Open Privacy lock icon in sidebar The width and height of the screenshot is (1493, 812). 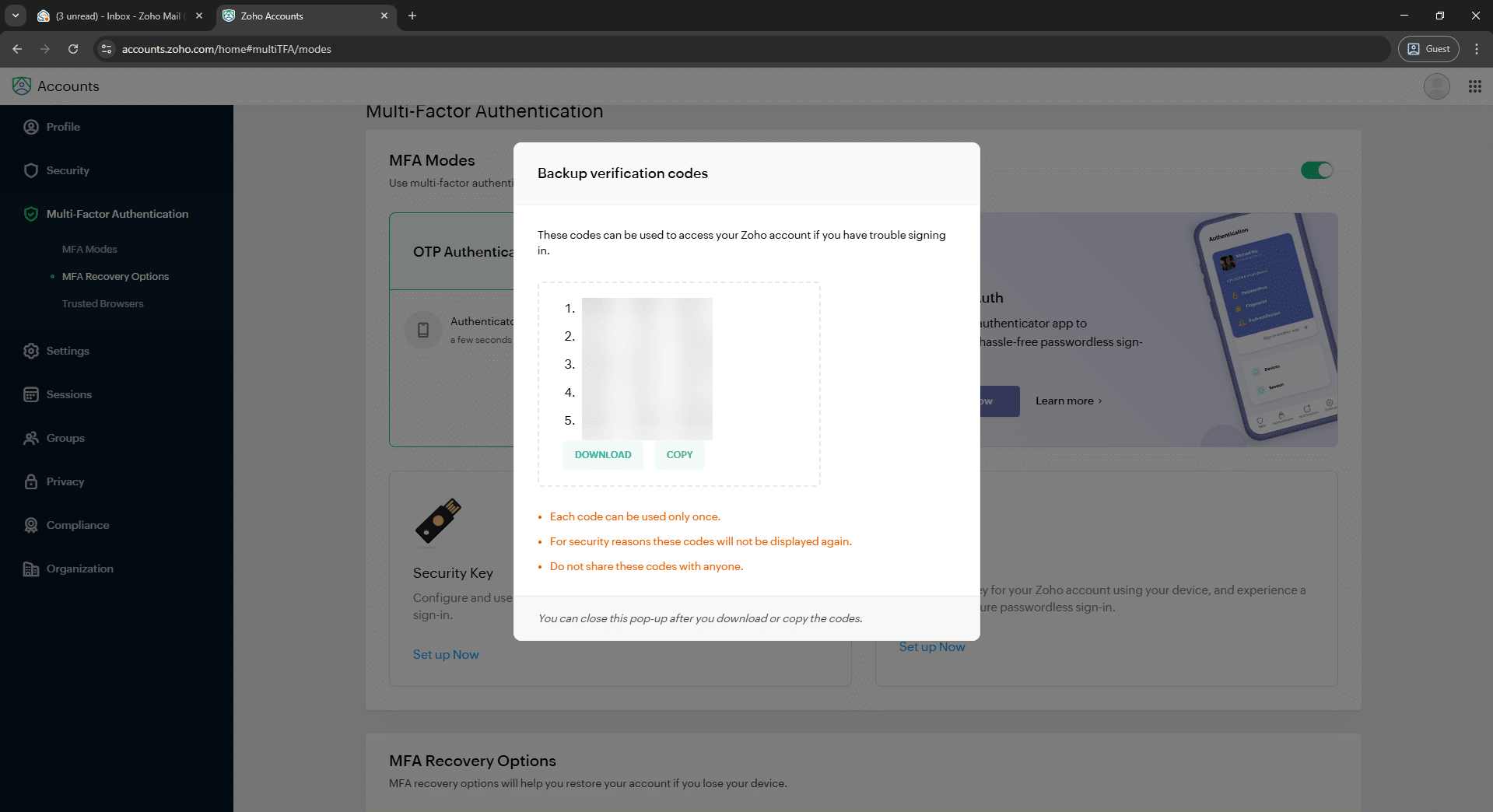(31, 481)
